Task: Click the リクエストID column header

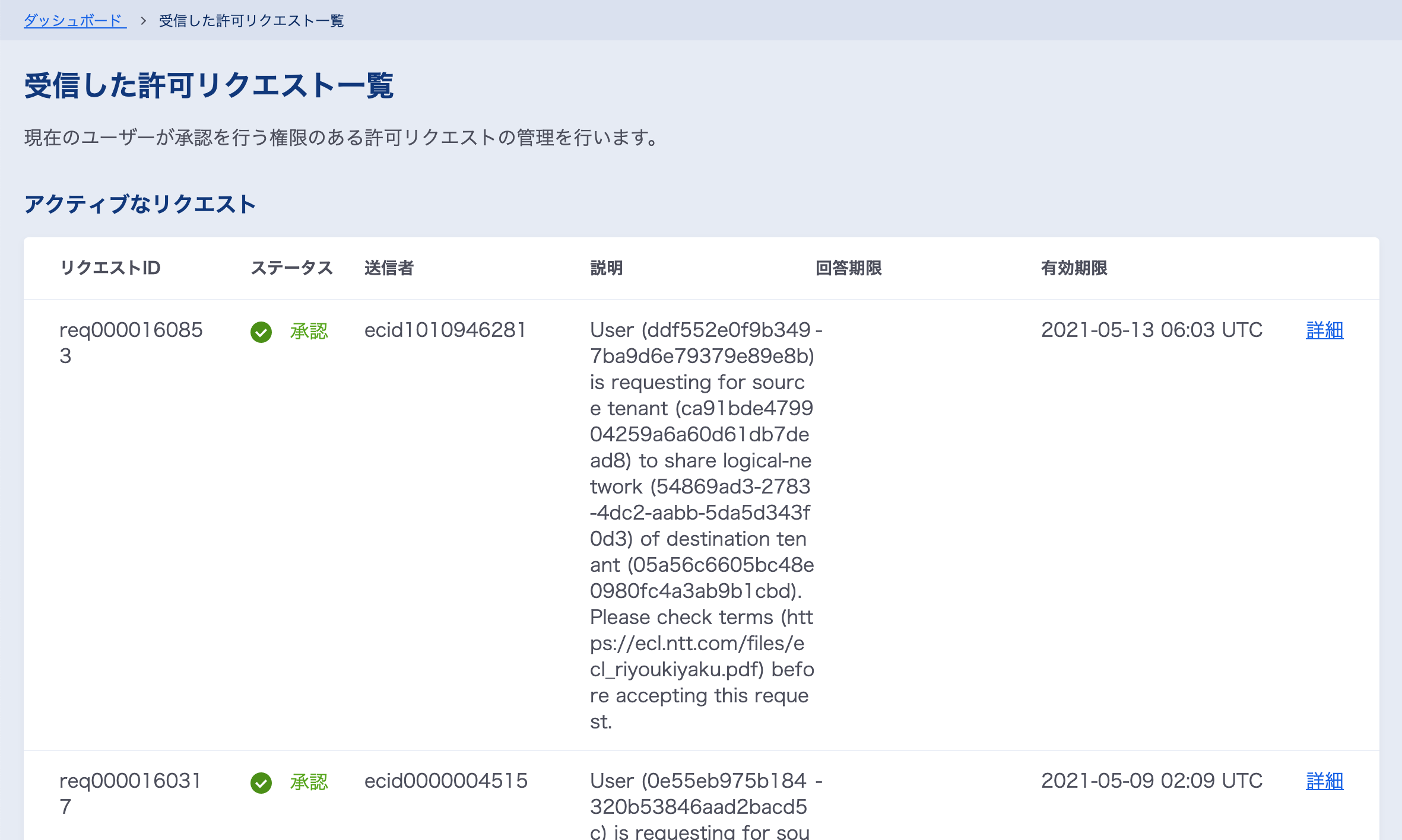Action: click(x=110, y=268)
